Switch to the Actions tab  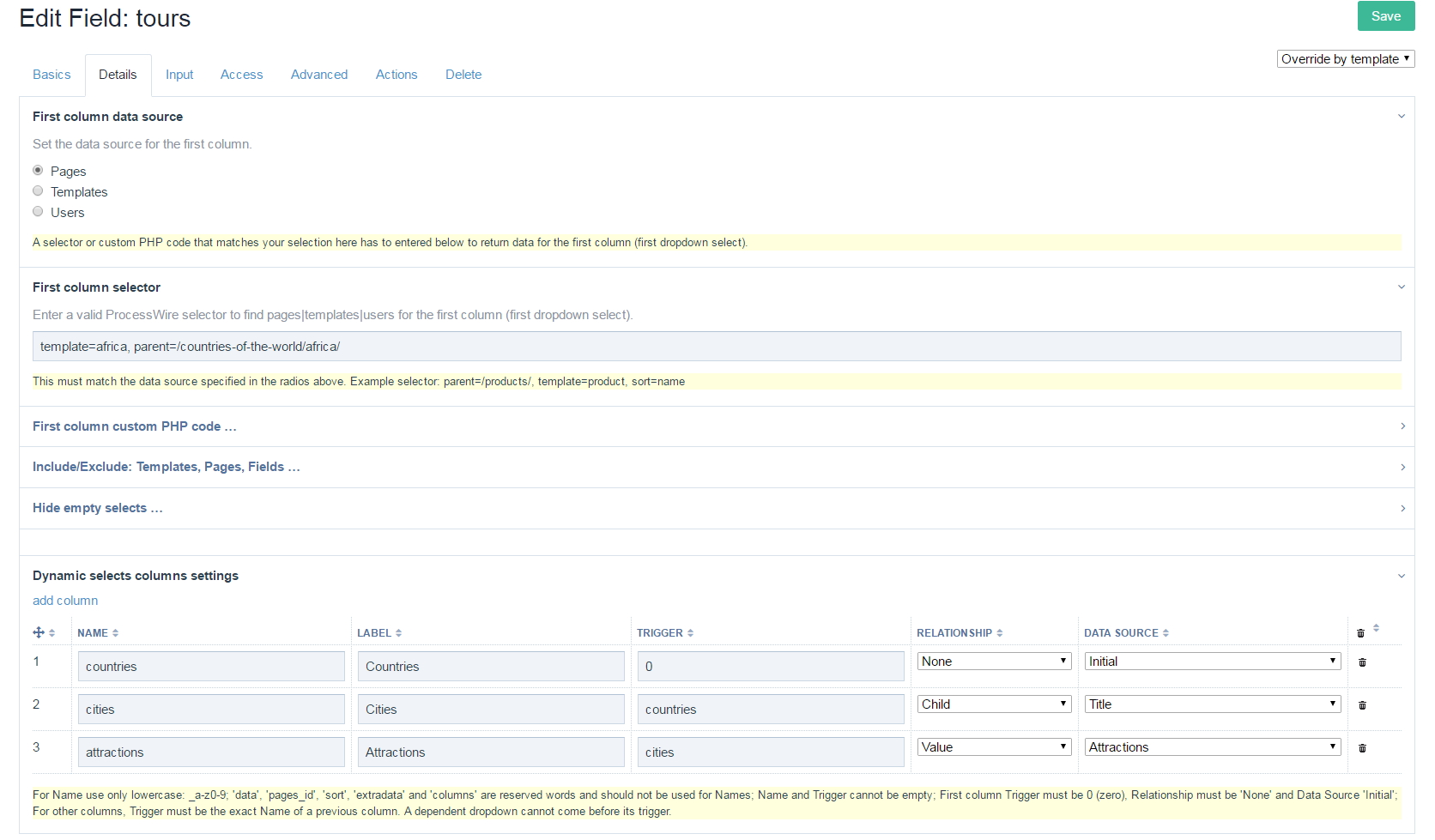point(397,75)
